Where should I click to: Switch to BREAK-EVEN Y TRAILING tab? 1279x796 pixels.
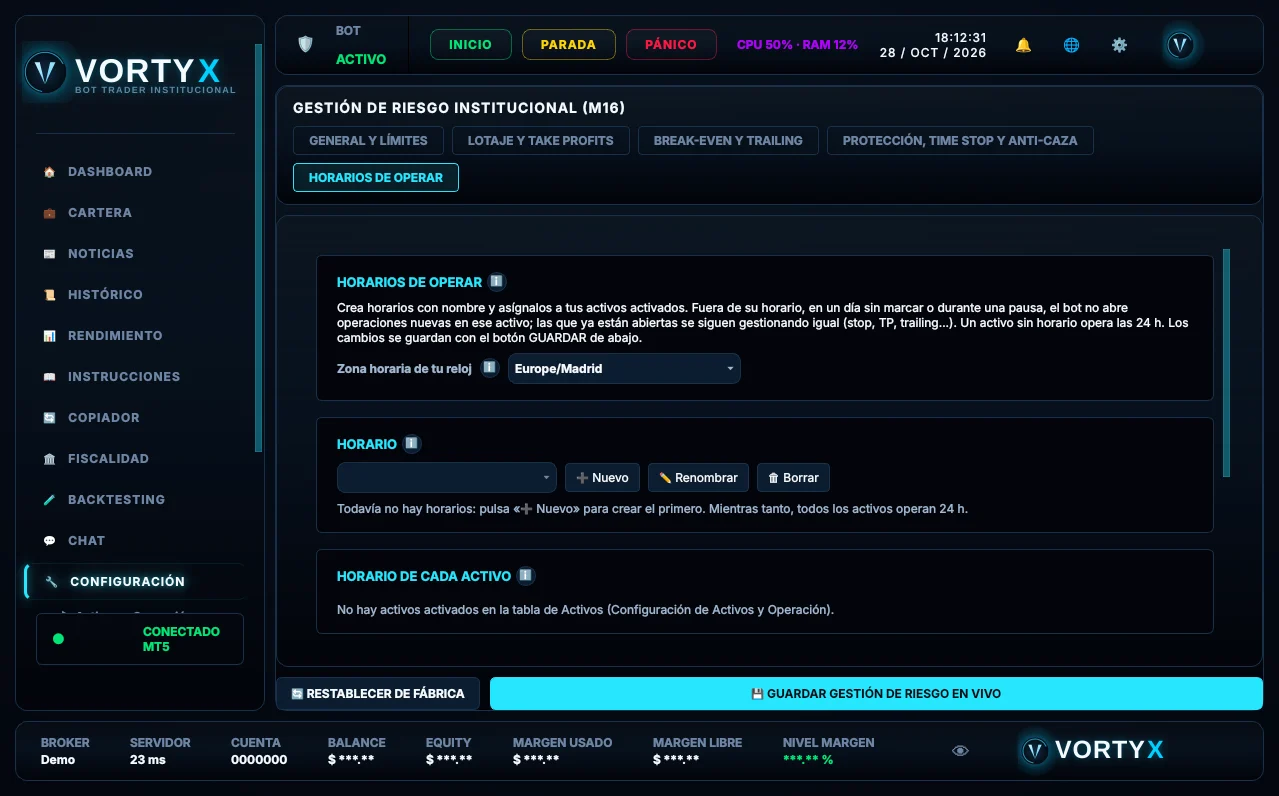(728, 141)
